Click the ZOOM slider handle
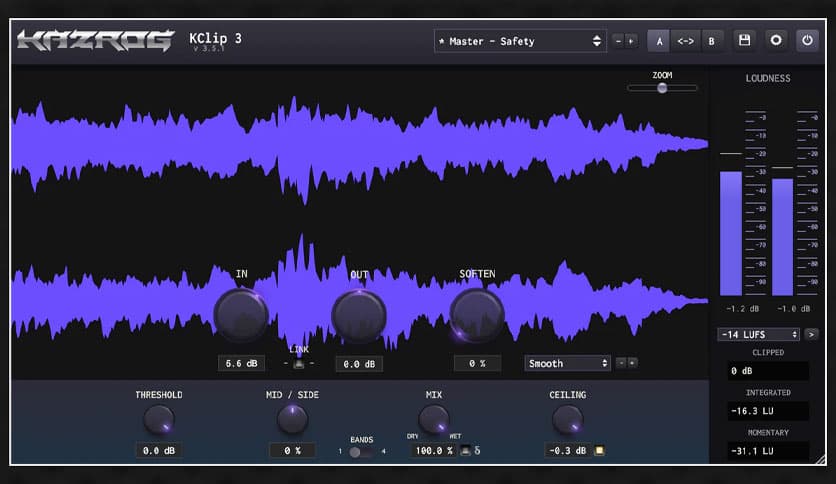Screen dimensions: 836x484 click(x=662, y=88)
